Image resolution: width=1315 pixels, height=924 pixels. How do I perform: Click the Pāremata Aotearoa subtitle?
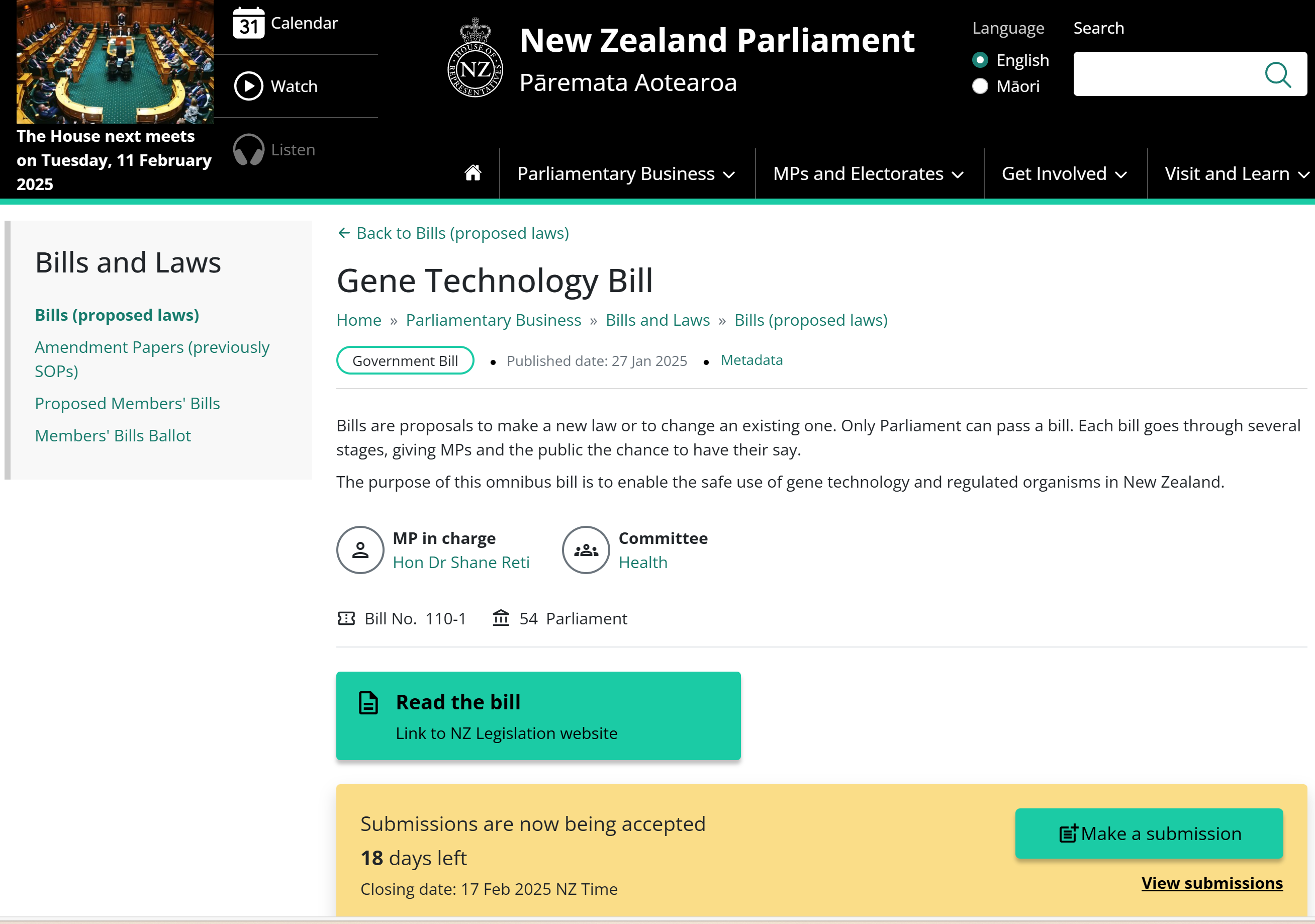point(628,82)
